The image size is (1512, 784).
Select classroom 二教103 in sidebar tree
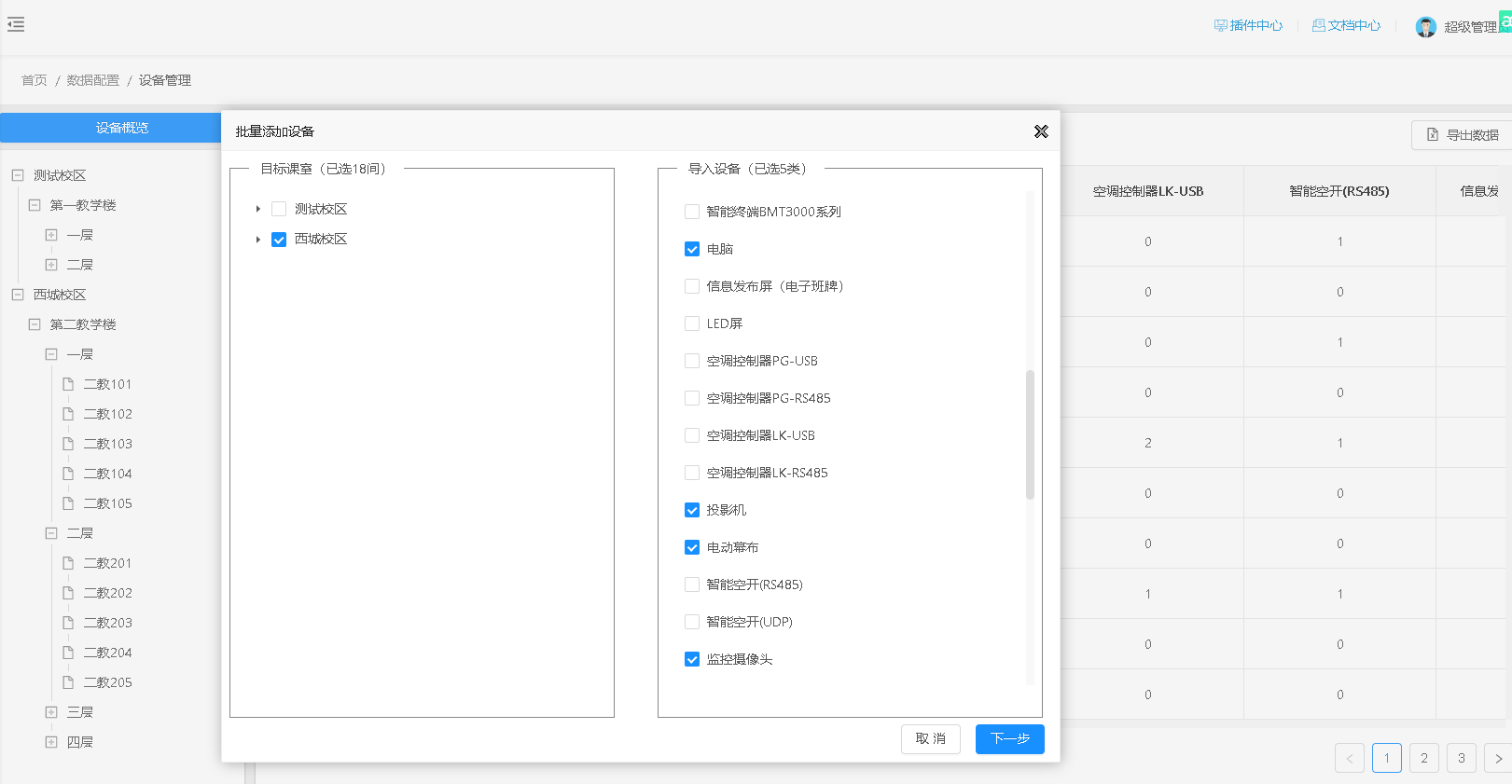pyautogui.click(x=108, y=444)
